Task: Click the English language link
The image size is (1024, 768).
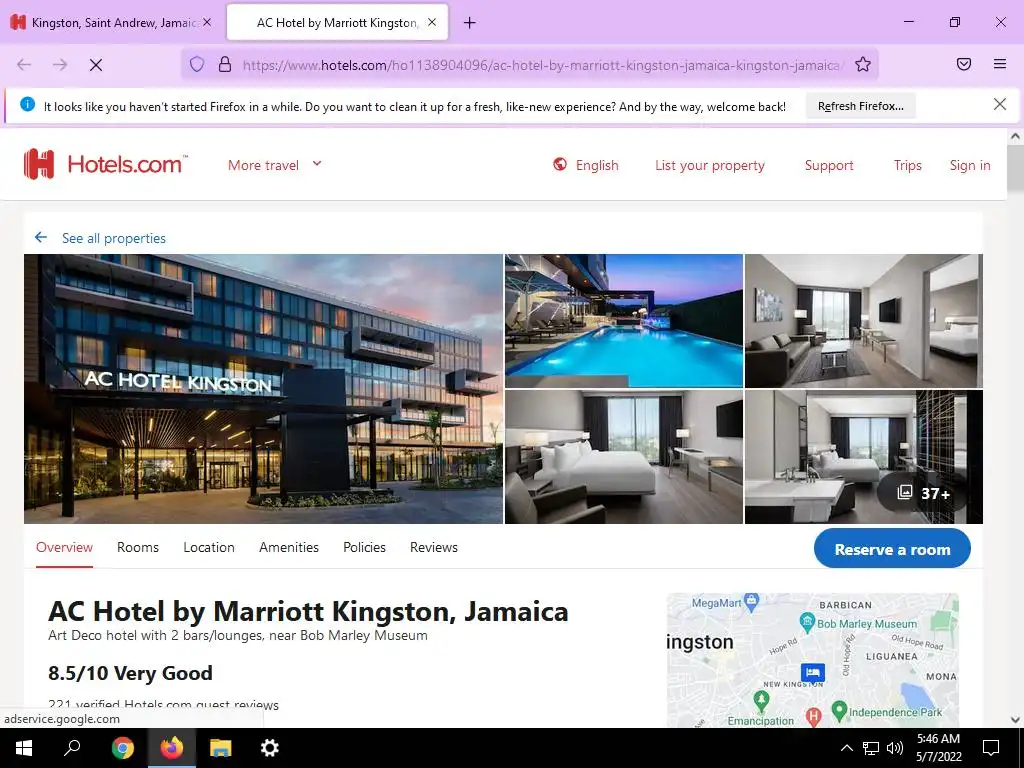Action: pyautogui.click(x=597, y=165)
